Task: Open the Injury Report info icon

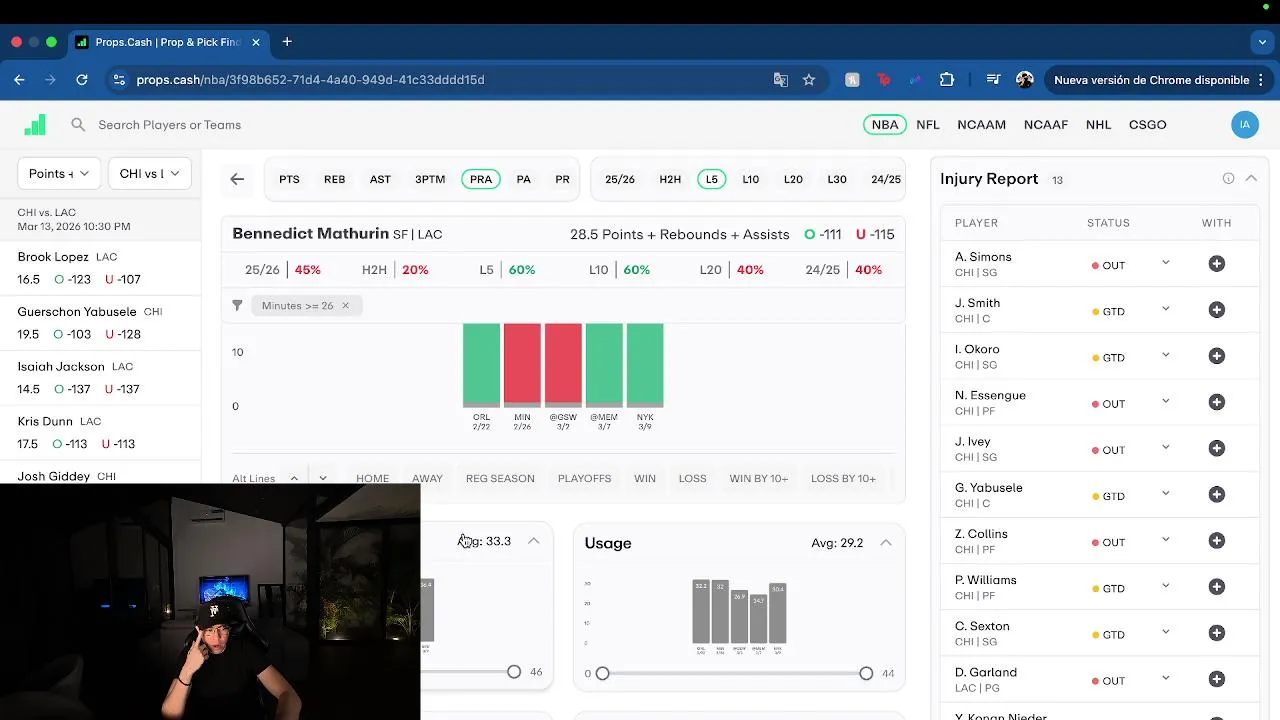Action: pos(1228,178)
